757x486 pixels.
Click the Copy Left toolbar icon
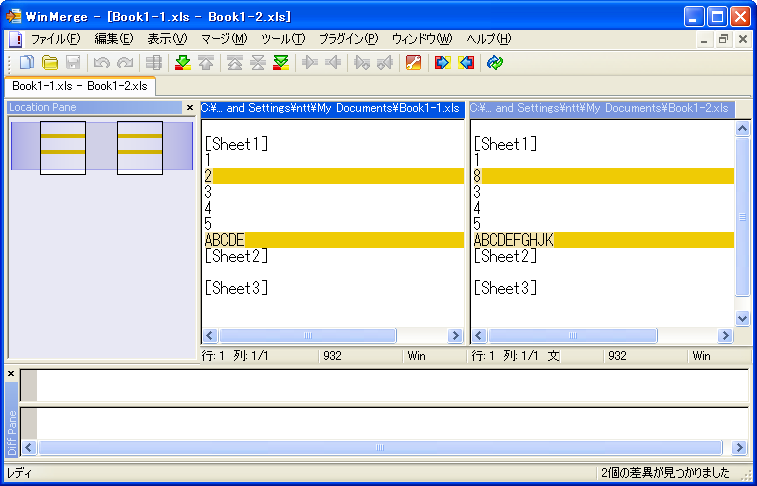[x=333, y=62]
